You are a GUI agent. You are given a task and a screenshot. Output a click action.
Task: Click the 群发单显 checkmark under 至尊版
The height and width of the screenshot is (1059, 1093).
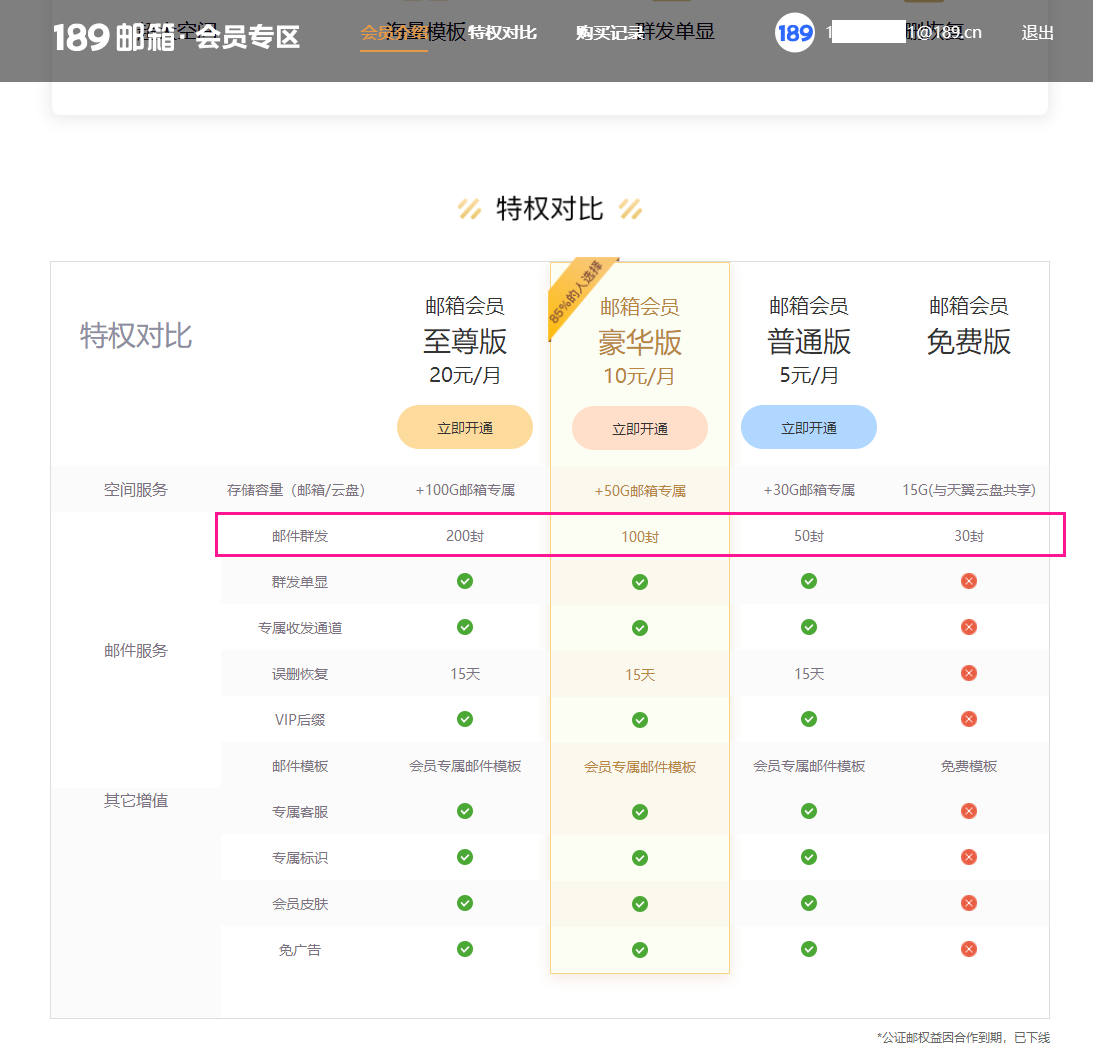click(465, 581)
